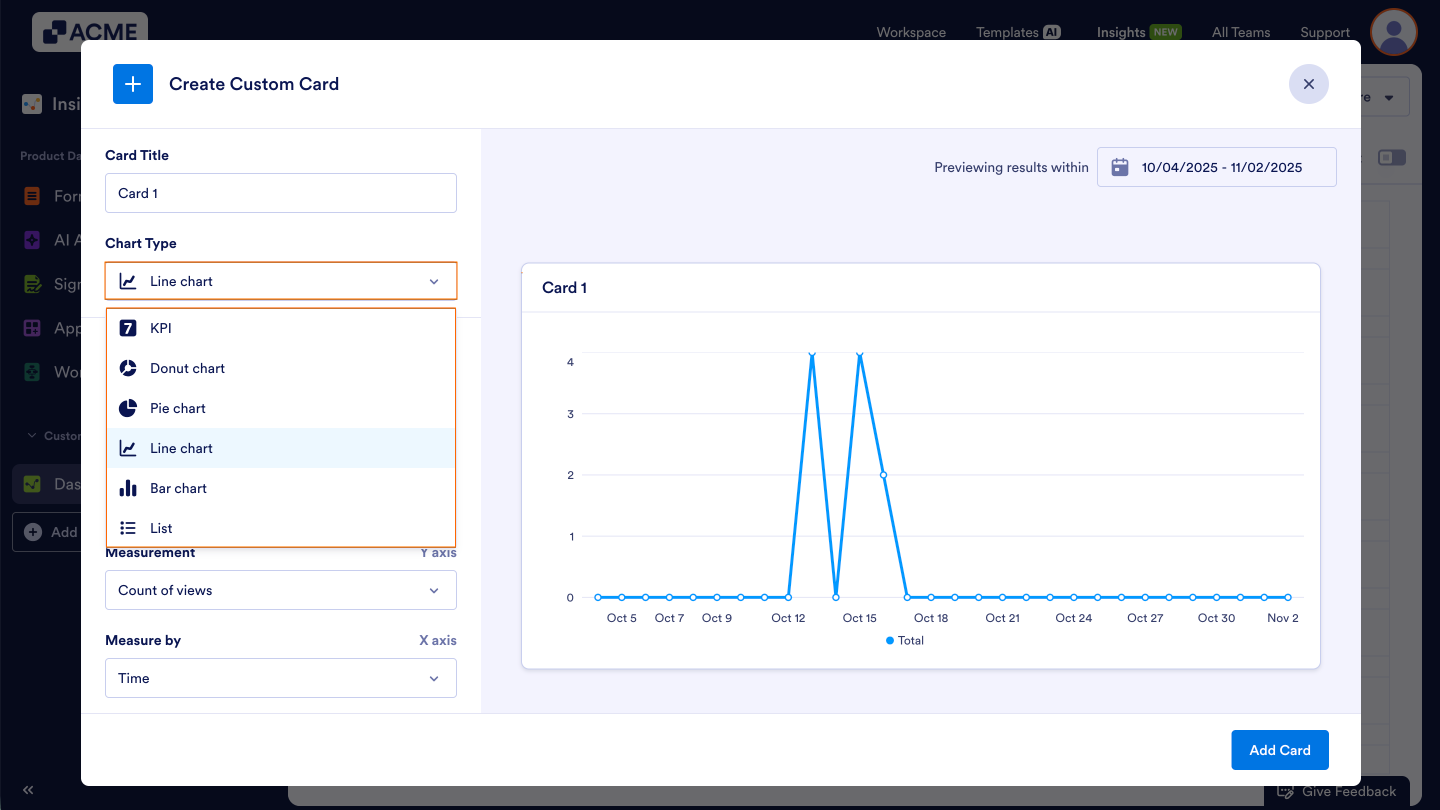Select the List chart type
This screenshot has width=1440, height=810.
tap(161, 528)
